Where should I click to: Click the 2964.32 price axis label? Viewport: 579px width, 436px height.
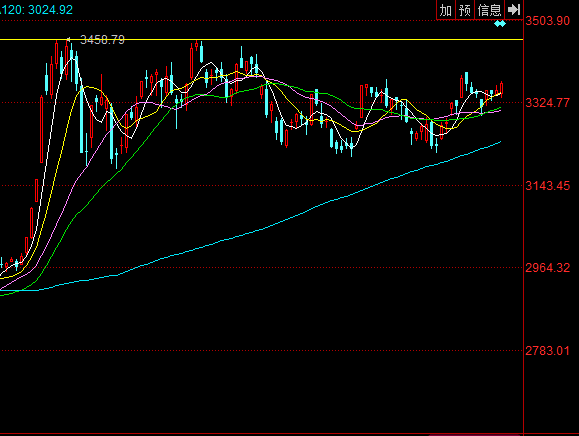pyautogui.click(x=548, y=268)
